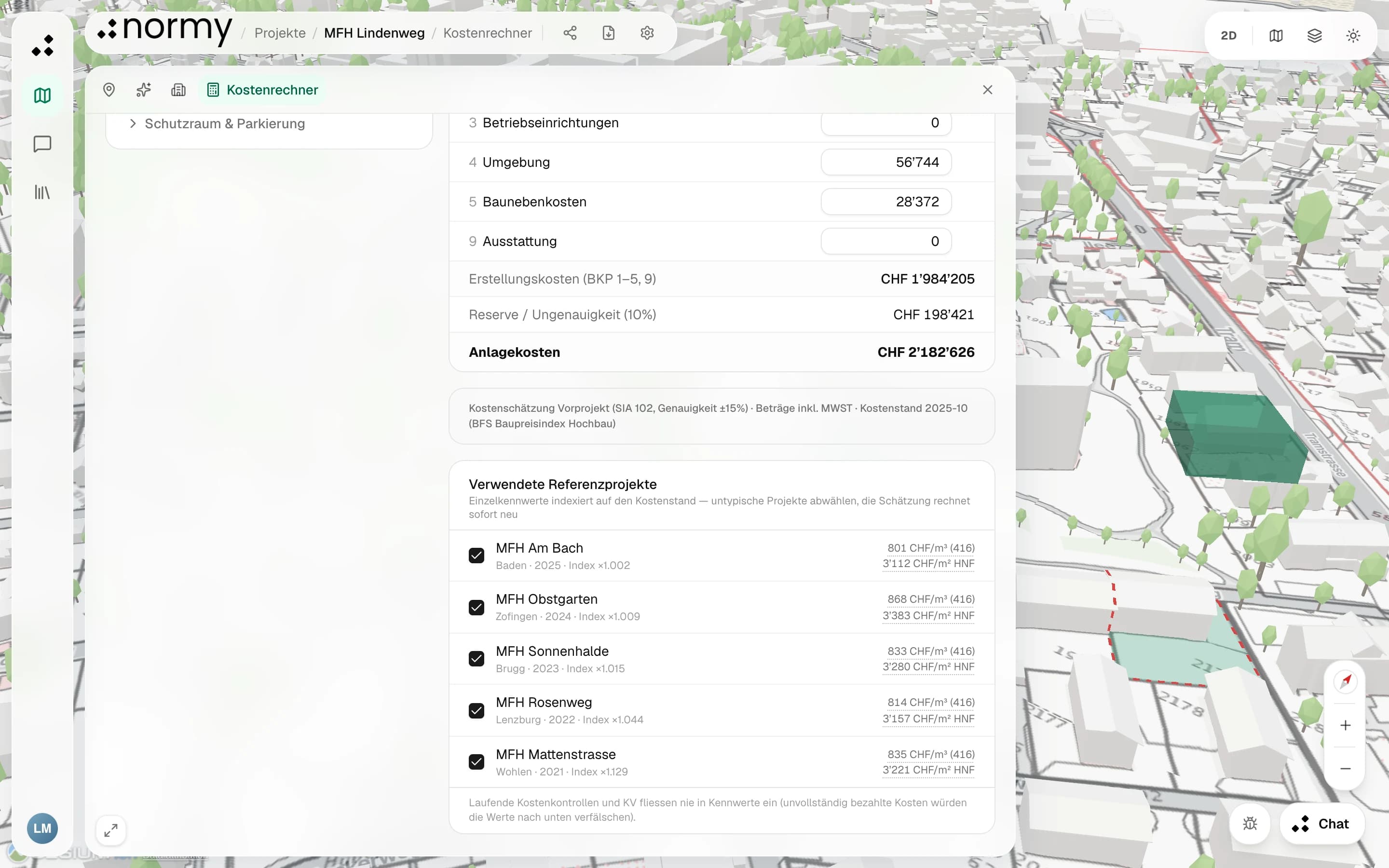1389x868 pixels.
Task: Reset map orientation with compass
Action: pyautogui.click(x=1346, y=681)
